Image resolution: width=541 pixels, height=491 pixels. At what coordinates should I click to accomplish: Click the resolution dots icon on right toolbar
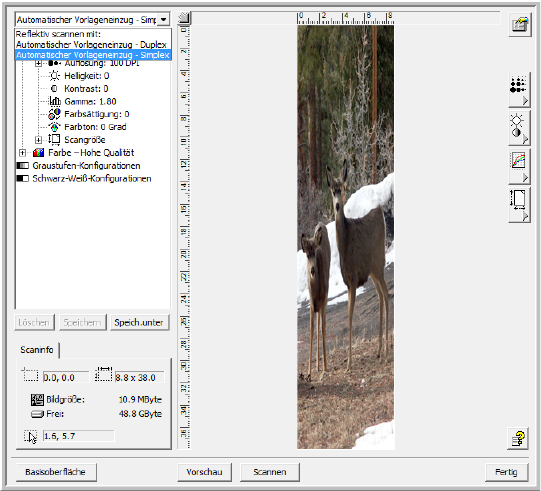coord(519,90)
